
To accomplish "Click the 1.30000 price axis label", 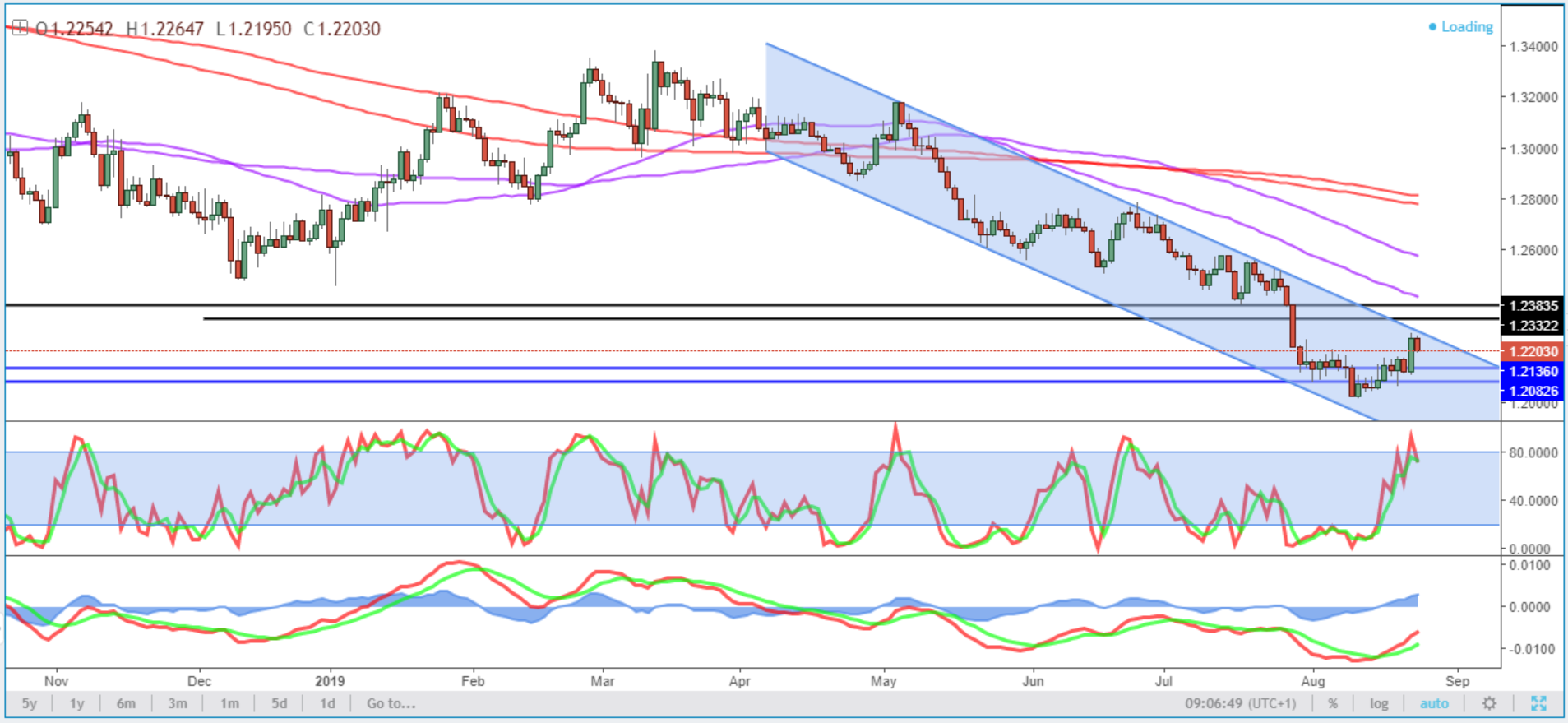I will (x=1533, y=149).
